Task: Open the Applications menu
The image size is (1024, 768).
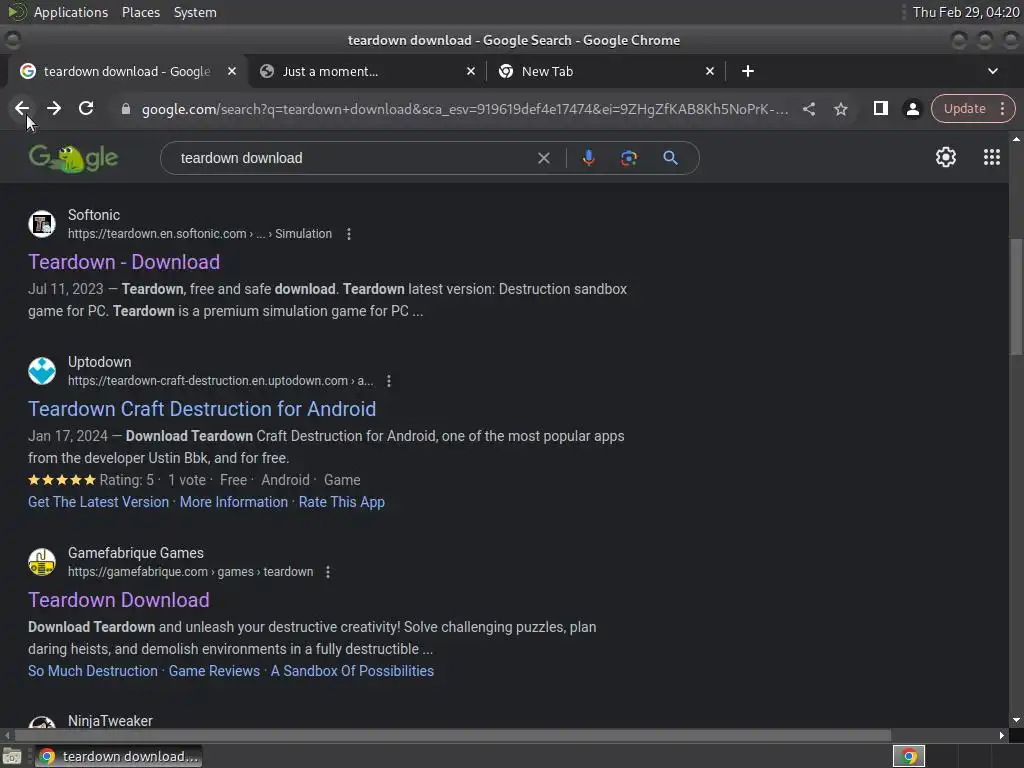Action: 71,12
